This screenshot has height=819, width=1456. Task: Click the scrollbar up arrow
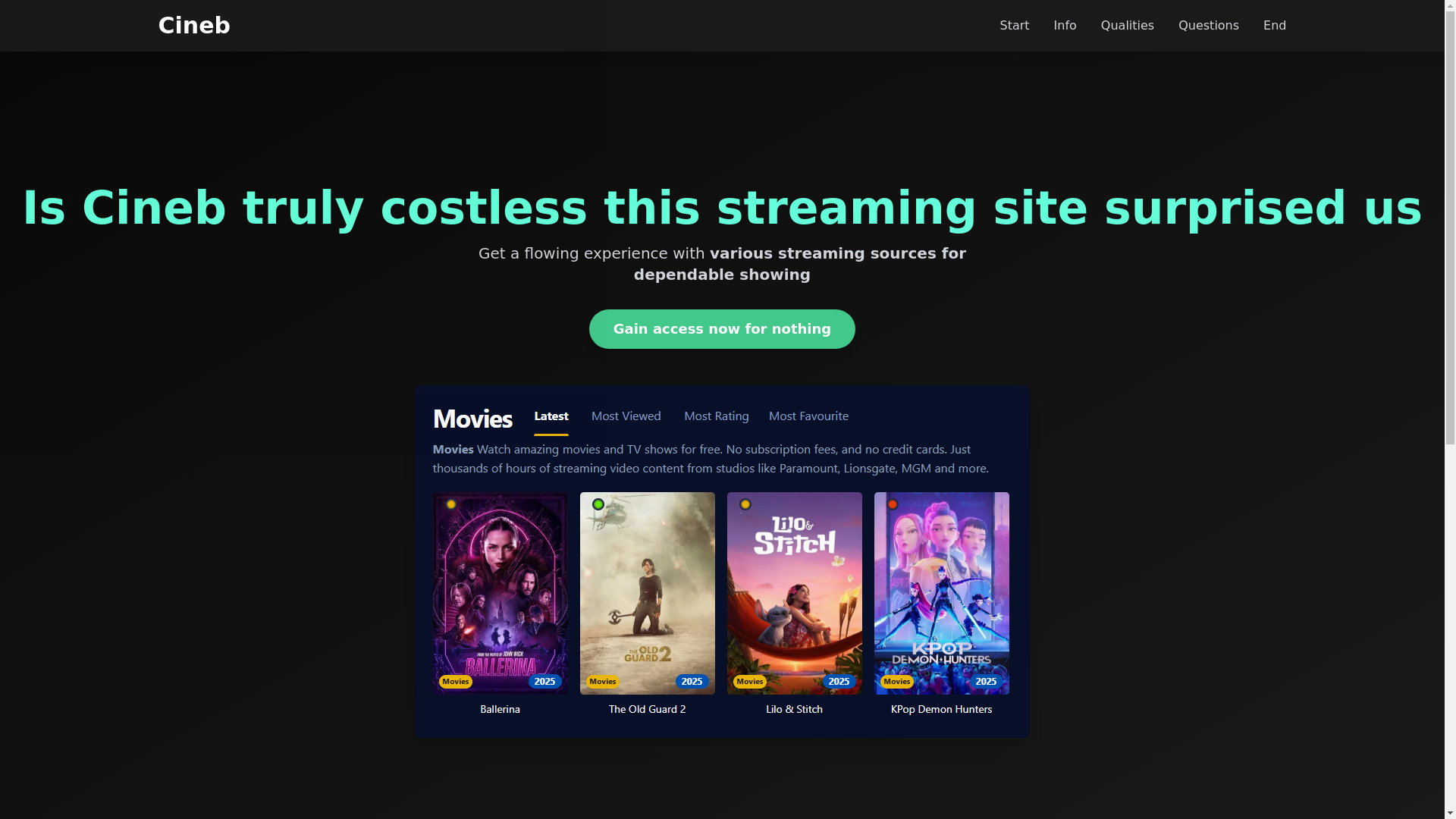point(1451,6)
